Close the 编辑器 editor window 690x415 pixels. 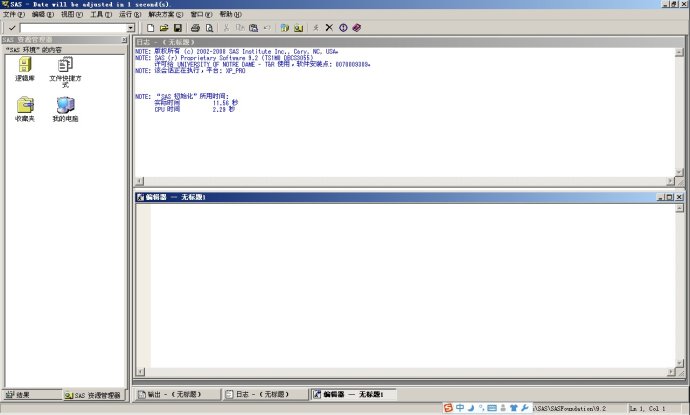pos(679,197)
